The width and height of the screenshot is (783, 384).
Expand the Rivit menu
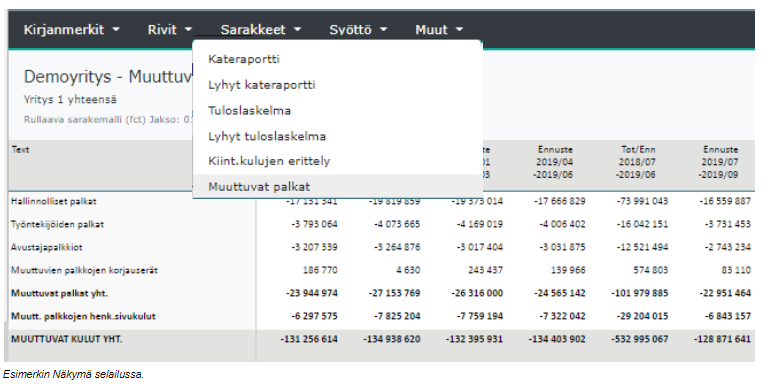[170, 30]
